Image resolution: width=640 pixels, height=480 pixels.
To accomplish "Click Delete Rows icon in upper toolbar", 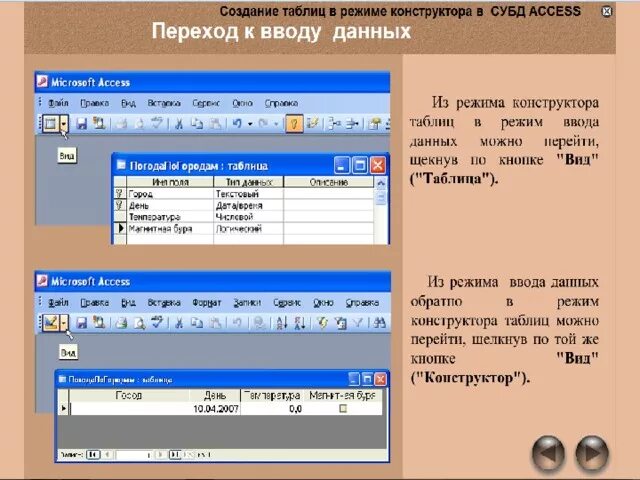I will (353, 124).
